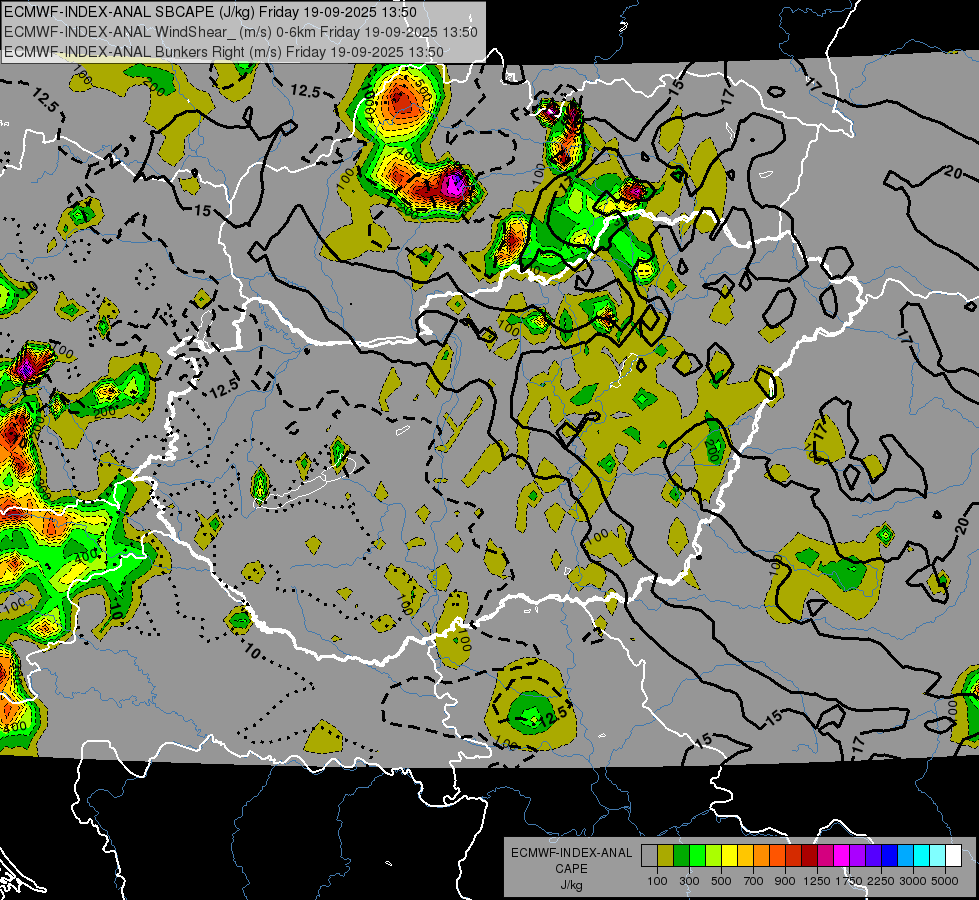The height and width of the screenshot is (900, 979).
Task: Click the 1250 value under the legend
Action: [x=817, y=881]
